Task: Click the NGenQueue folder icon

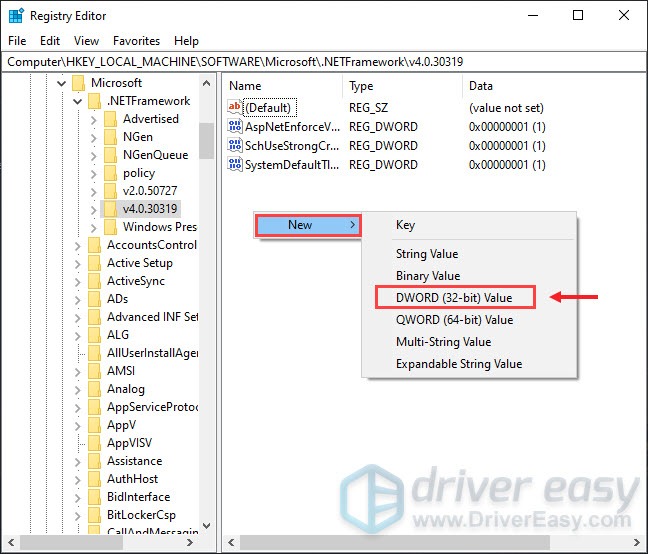Action: (110, 155)
